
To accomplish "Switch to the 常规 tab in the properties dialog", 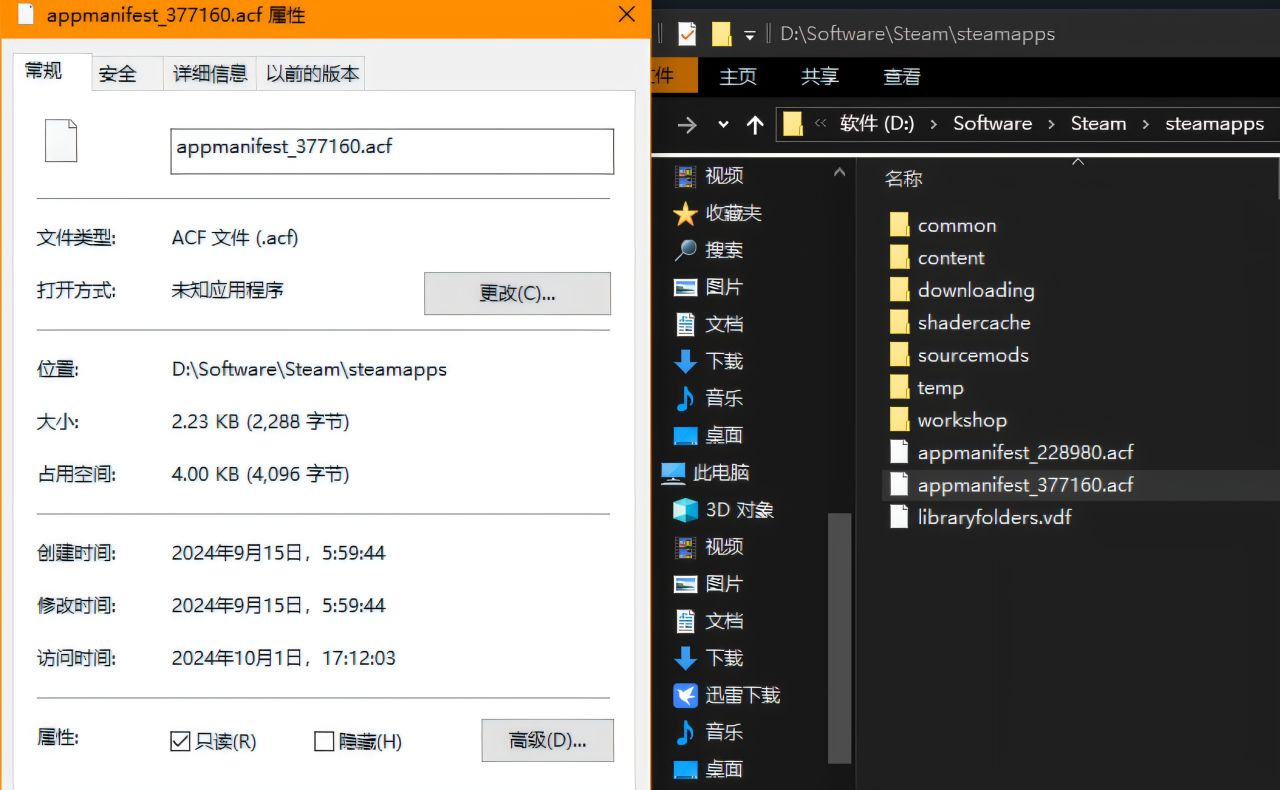I will point(44,71).
